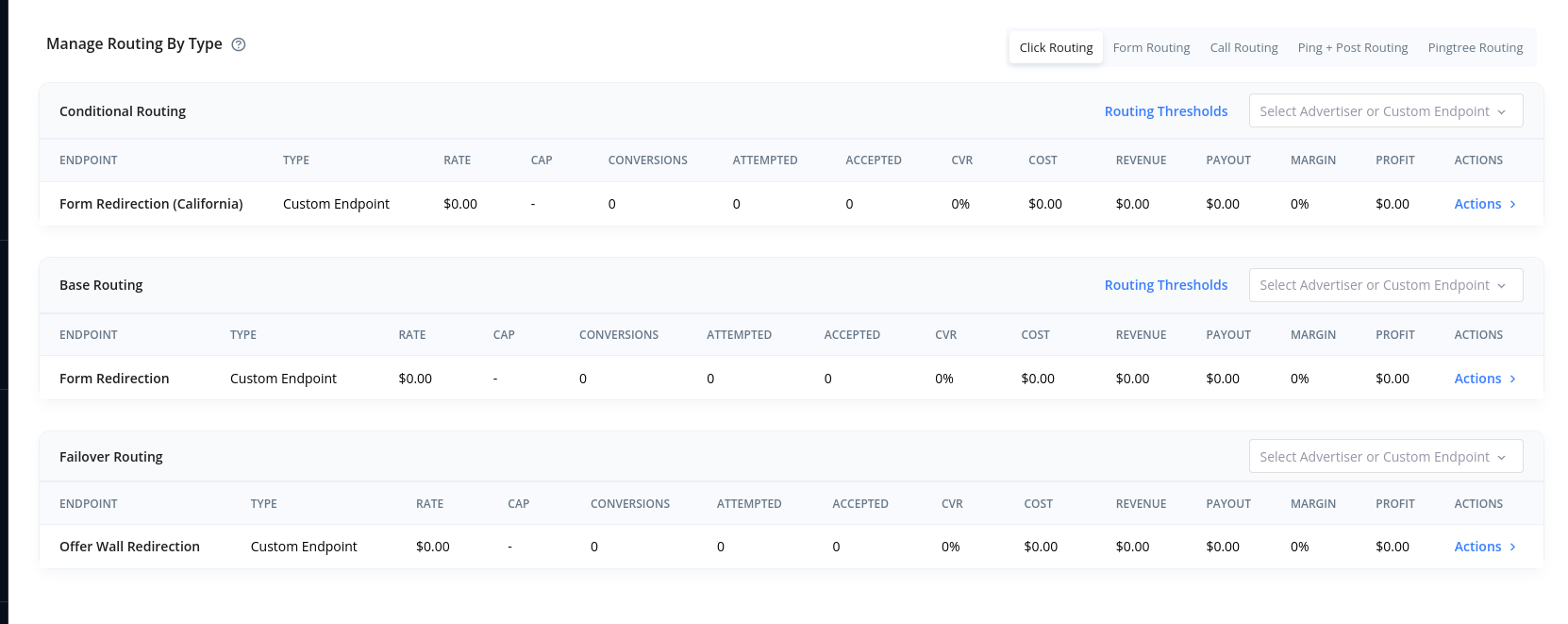Switch to the Click Routing tab
Viewport: 1568px width, 624px height.
(x=1056, y=47)
